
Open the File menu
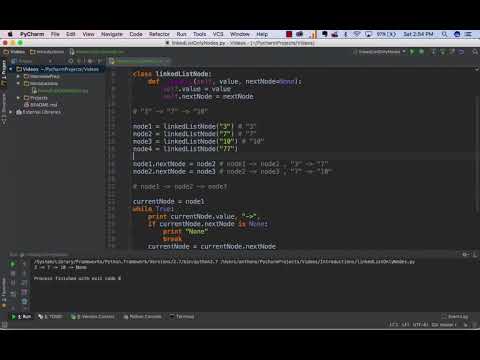pyautogui.click(x=55, y=34)
